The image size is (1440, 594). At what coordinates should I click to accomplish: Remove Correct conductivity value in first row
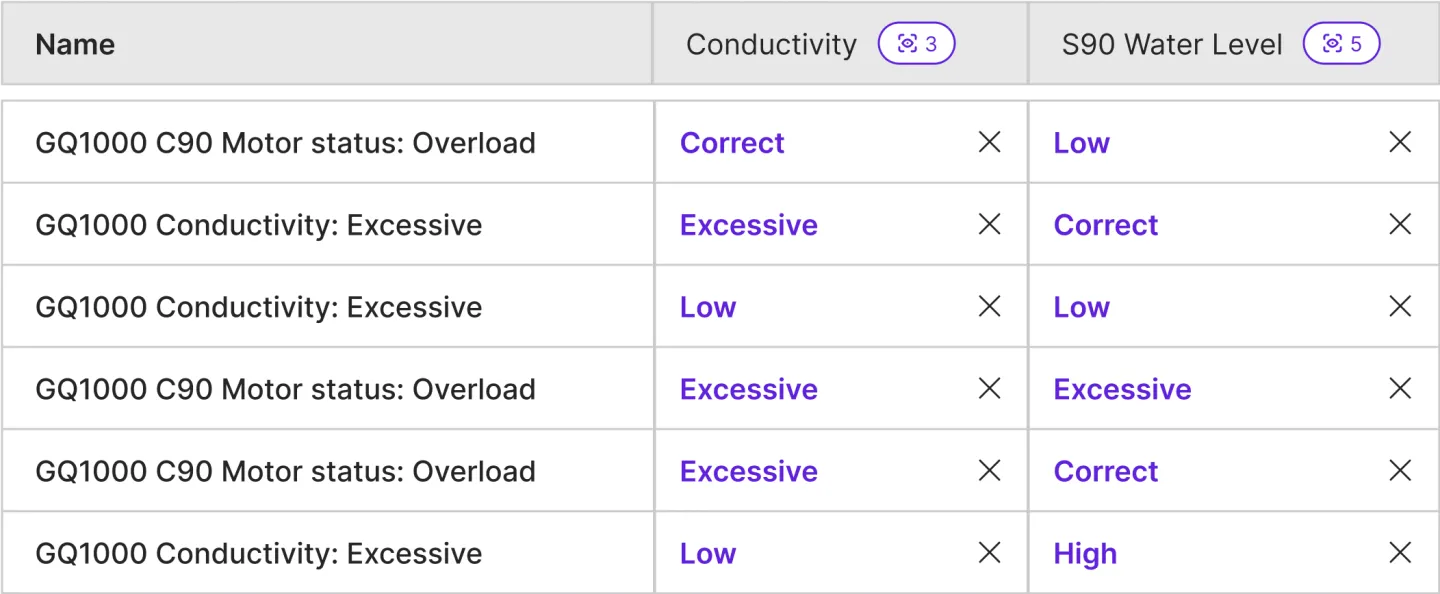(989, 142)
